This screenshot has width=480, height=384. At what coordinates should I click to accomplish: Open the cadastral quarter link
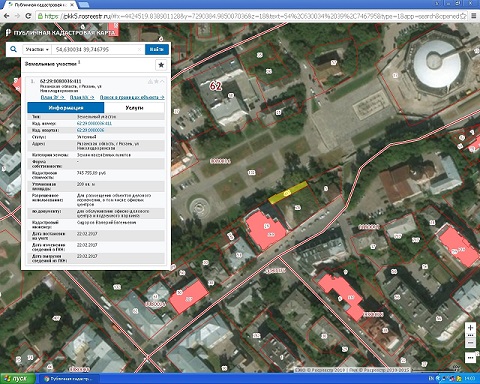click(90, 130)
